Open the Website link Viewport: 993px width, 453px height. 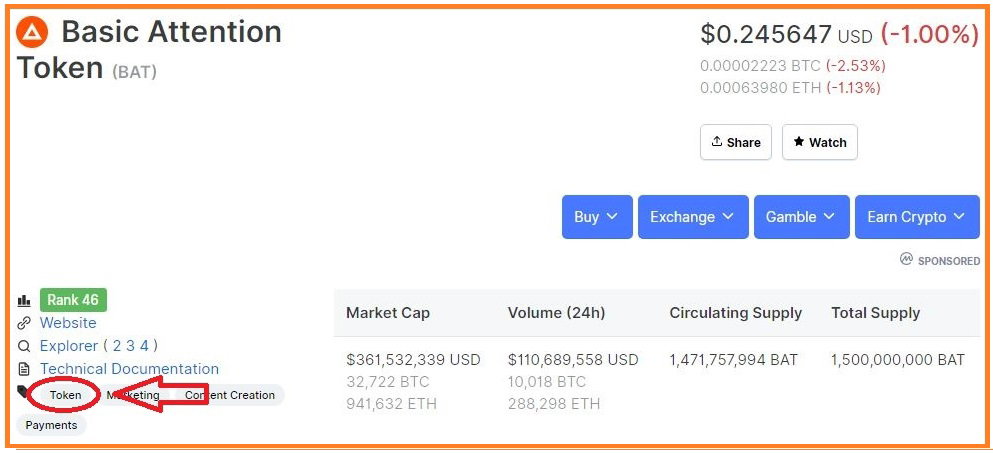pos(68,323)
